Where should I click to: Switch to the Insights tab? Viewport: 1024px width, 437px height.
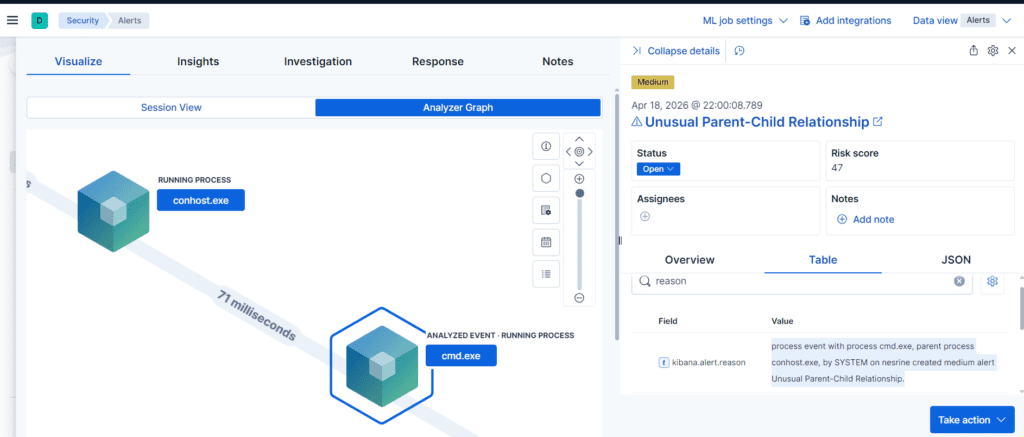pos(198,61)
